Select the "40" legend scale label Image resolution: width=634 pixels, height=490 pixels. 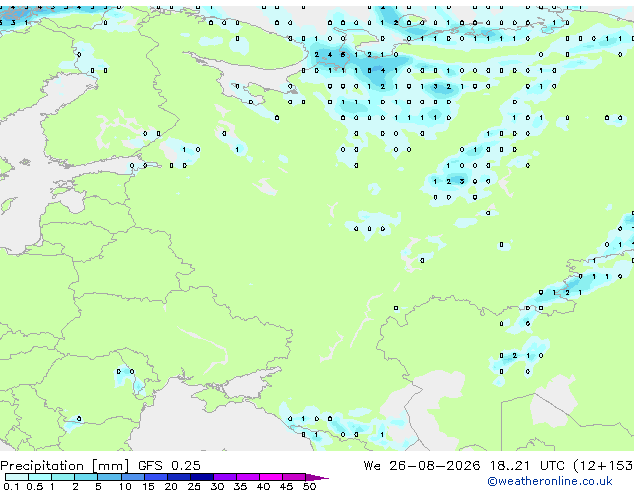pyautogui.click(x=263, y=486)
